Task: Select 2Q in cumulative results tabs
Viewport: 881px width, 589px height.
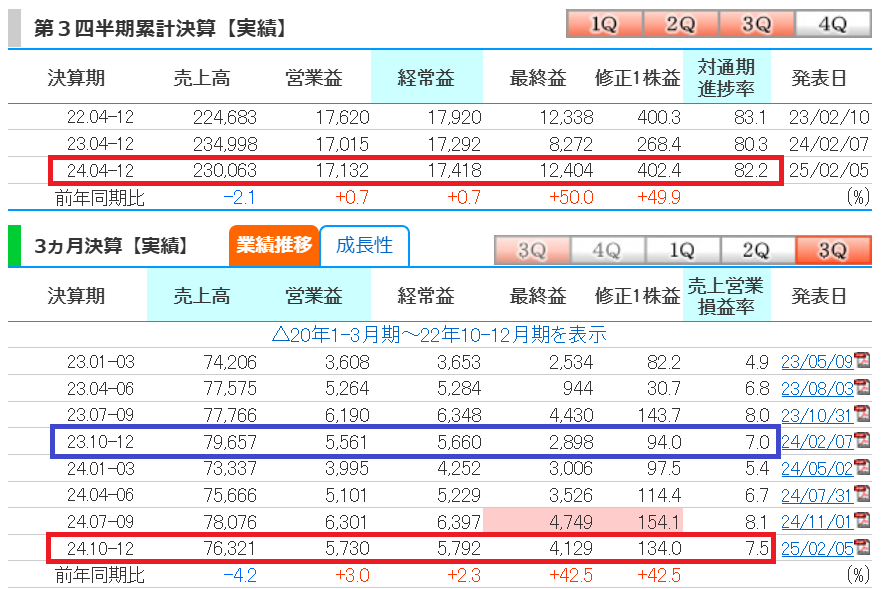Action: [680, 24]
